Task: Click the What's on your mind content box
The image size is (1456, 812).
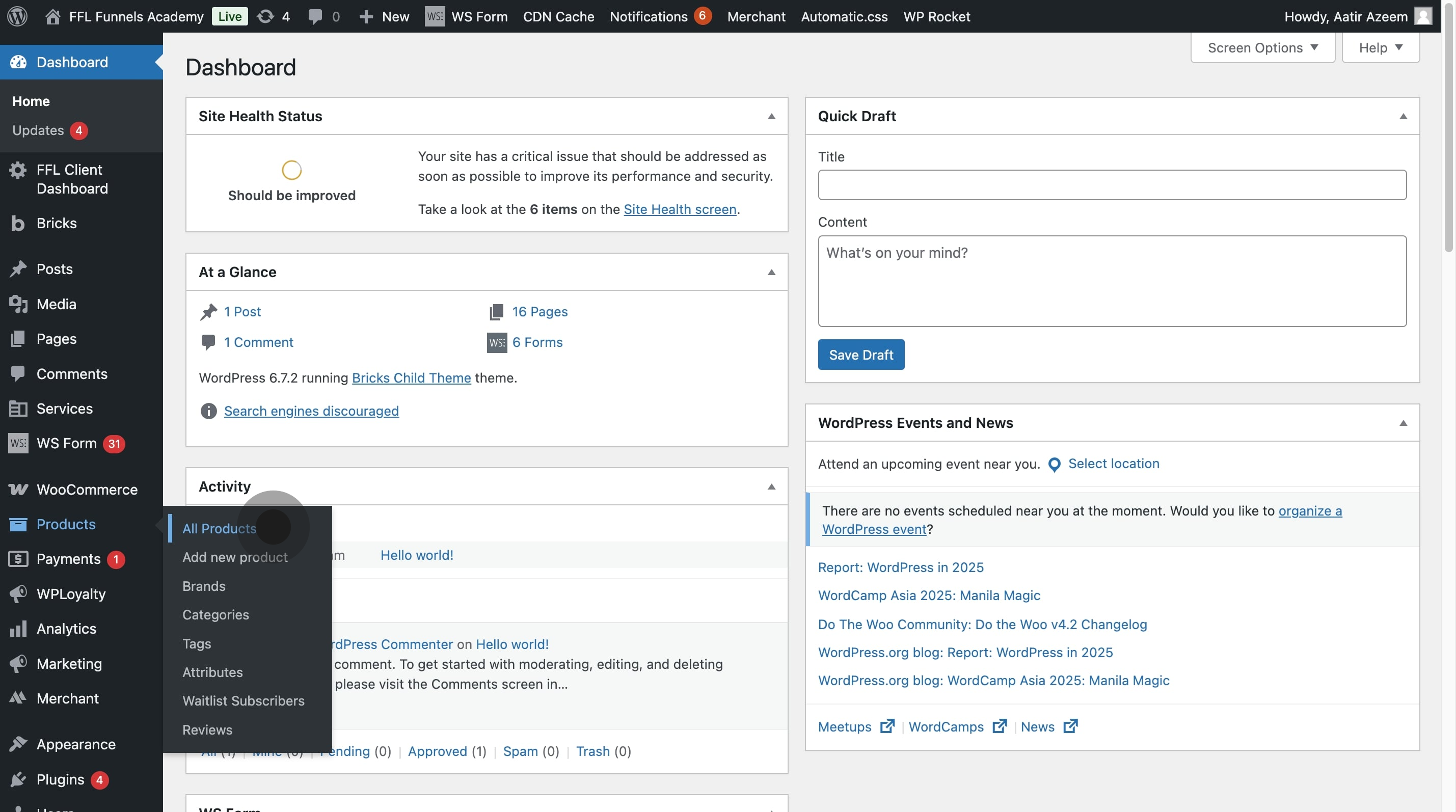Action: (x=1112, y=281)
